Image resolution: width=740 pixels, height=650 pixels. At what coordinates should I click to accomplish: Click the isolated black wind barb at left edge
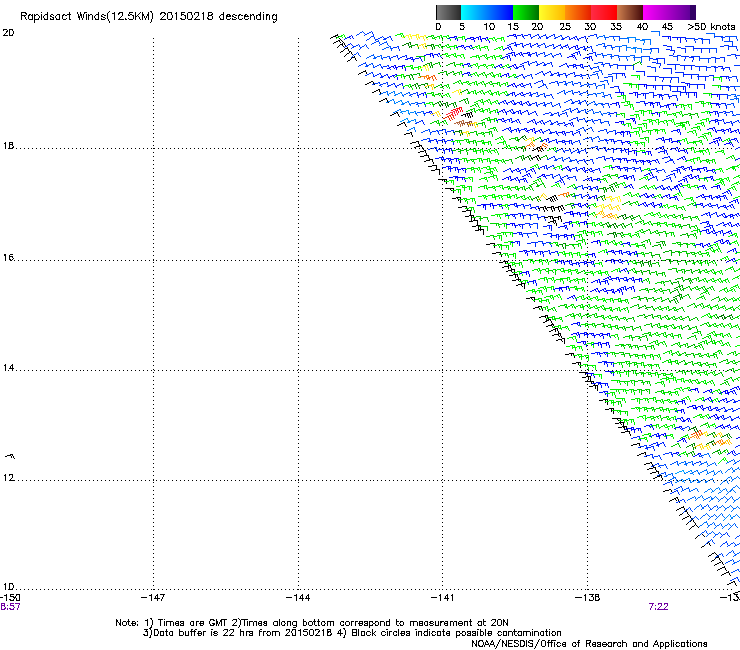pyautogui.click(x=10, y=456)
